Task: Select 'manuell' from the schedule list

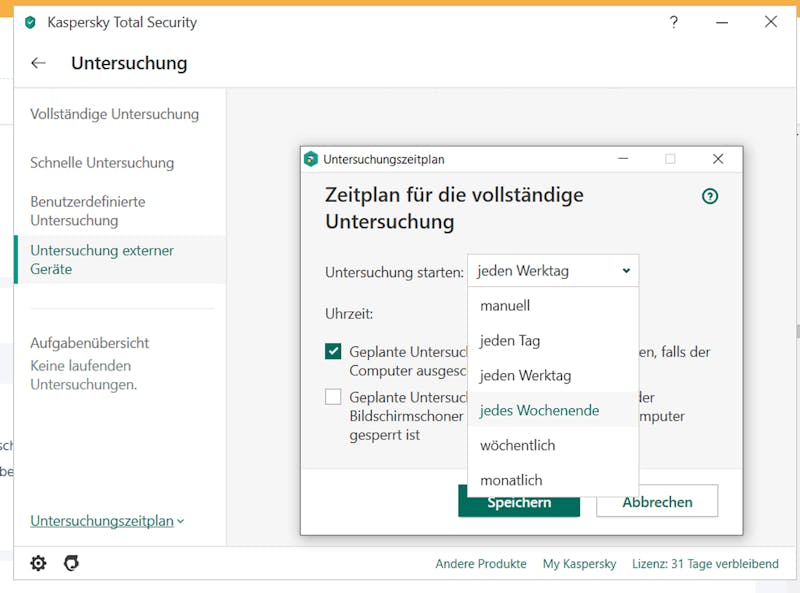Action: coord(553,306)
